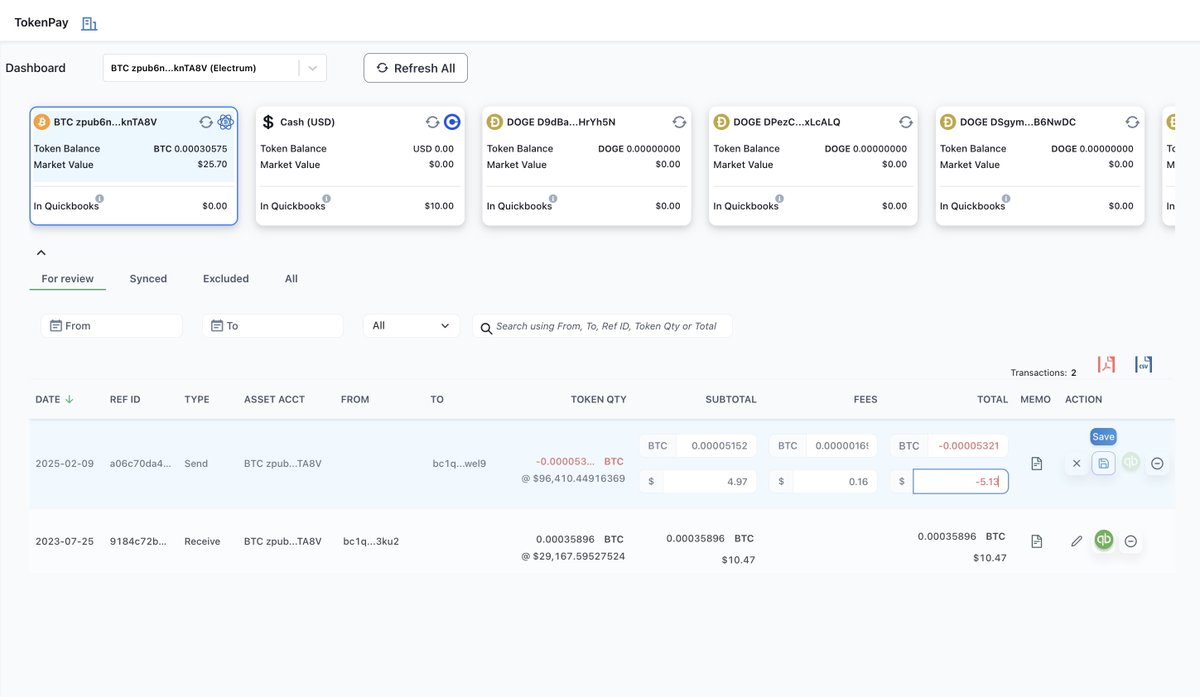
Task: Click the TokenPay logo text
Action: tap(42, 22)
